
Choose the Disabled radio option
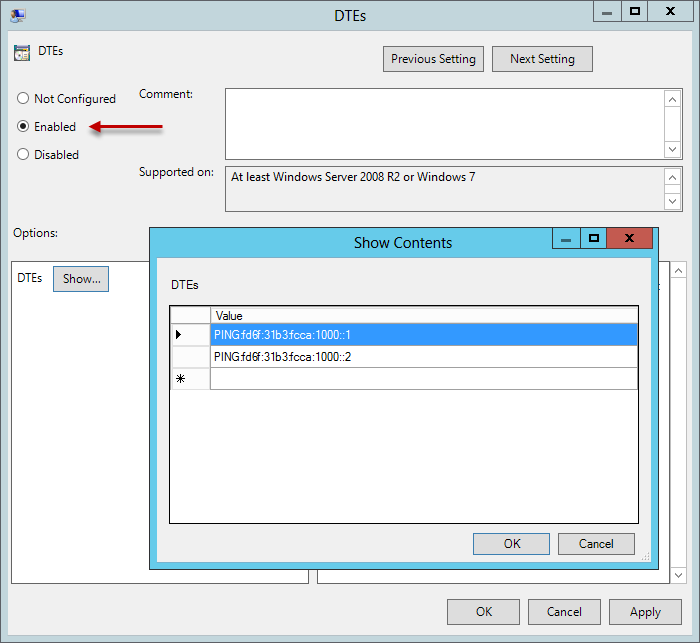[23, 155]
